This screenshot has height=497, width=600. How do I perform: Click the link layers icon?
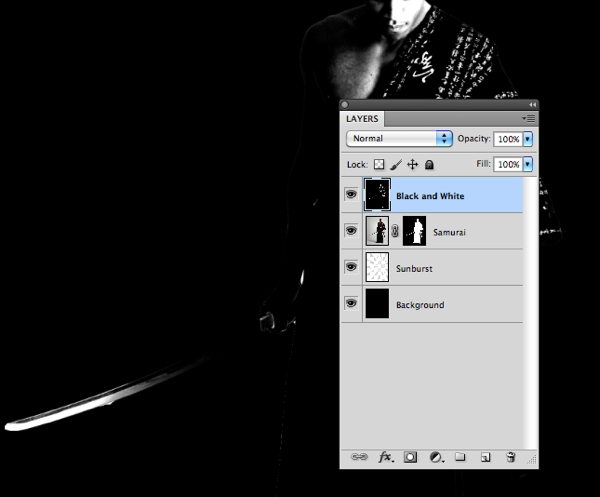(359, 457)
